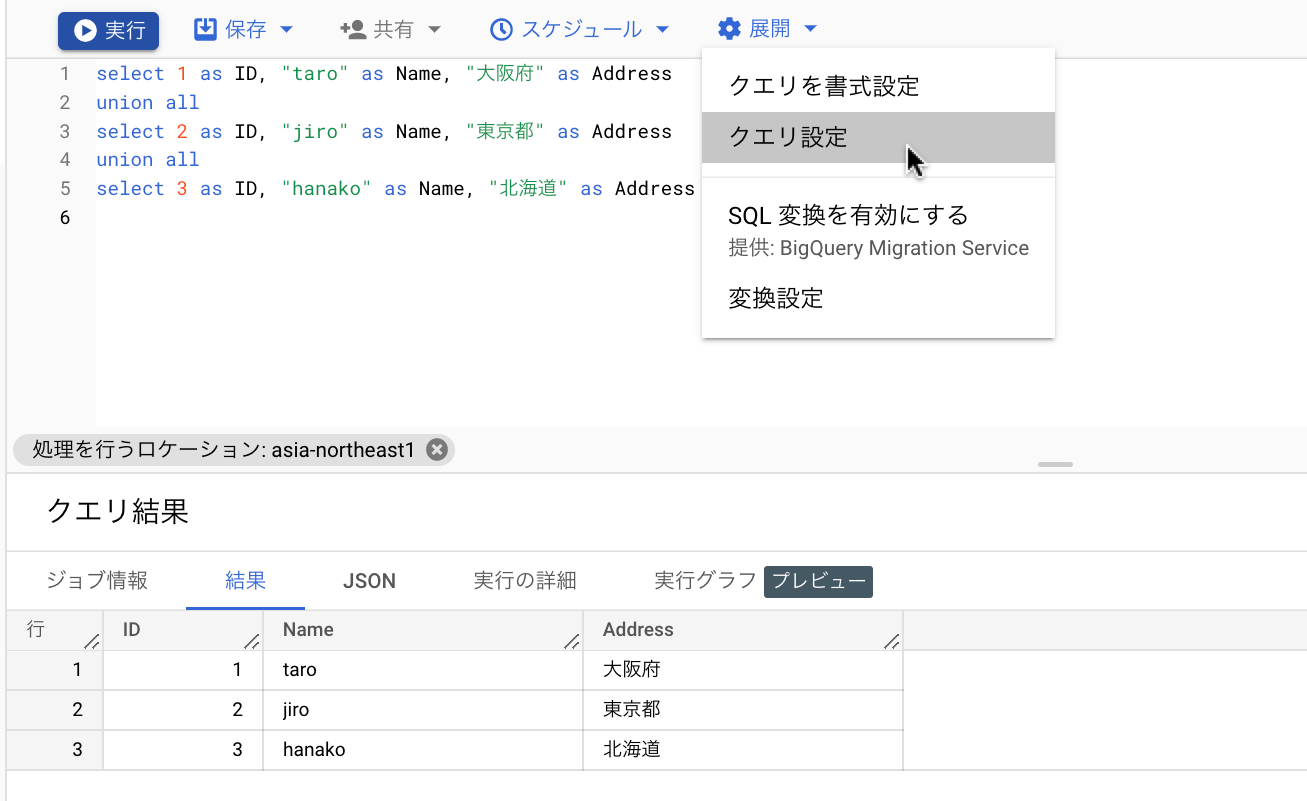Click the resize handle icon on the ID column header
This screenshot has width=1307, height=801.
click(253, 642)
